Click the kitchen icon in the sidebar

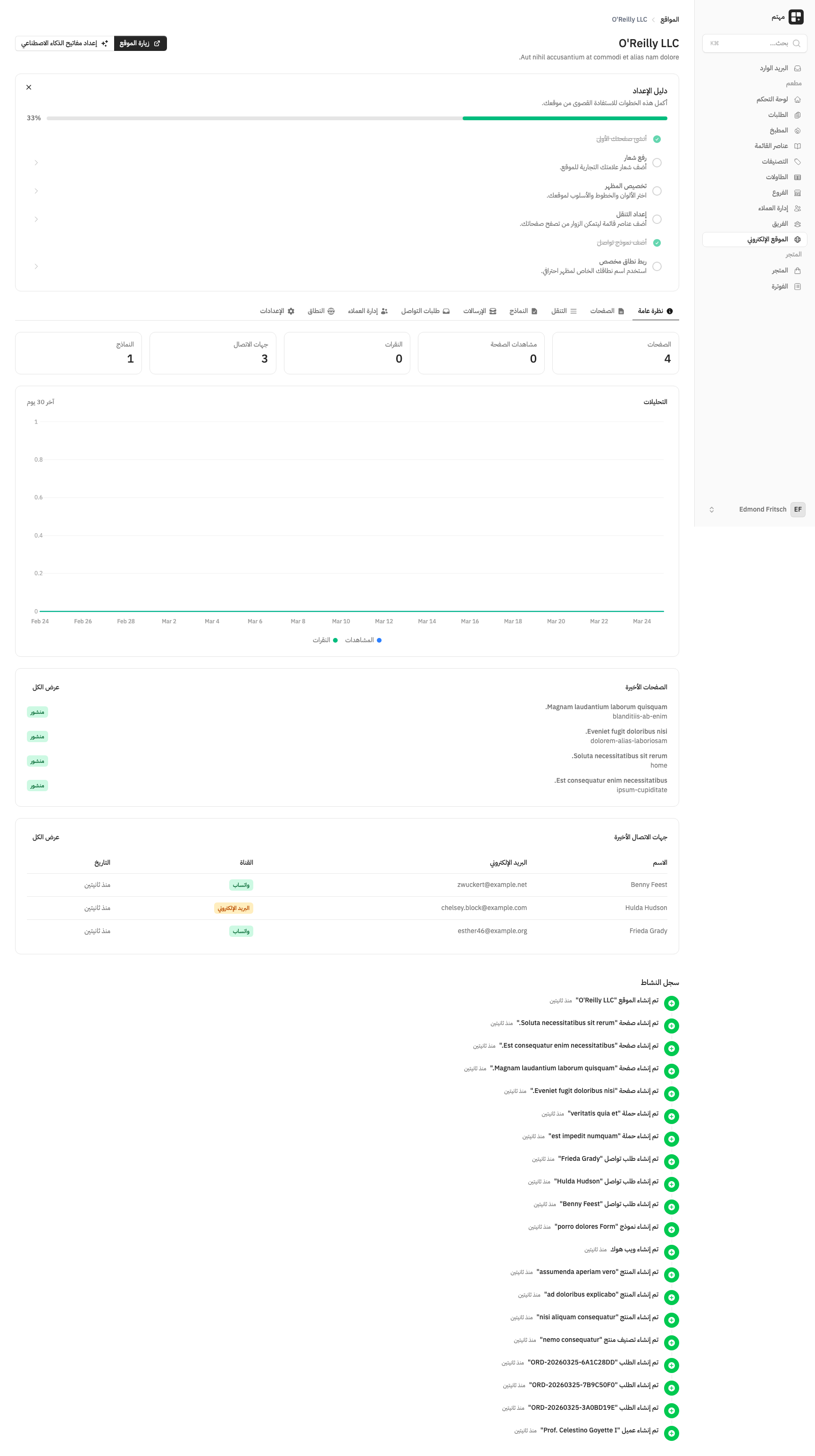coord(797,131)
